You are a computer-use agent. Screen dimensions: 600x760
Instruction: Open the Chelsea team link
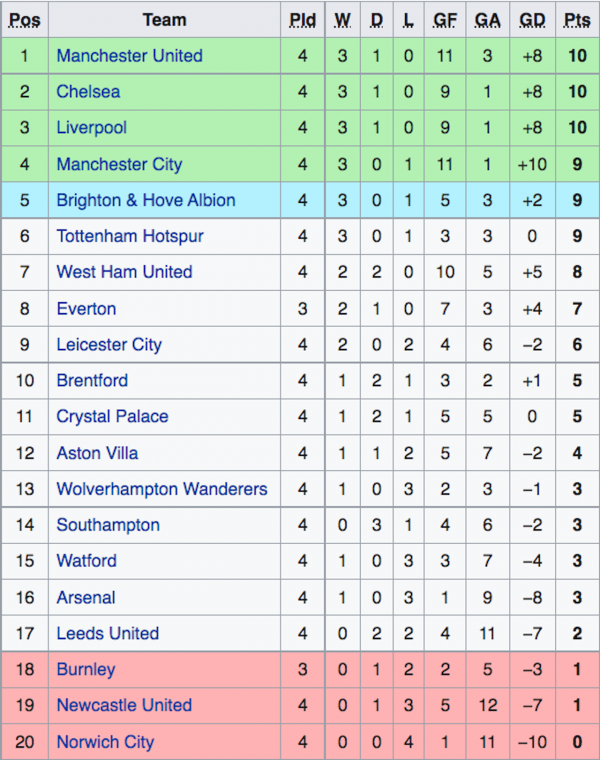pyautogui.click(x=88, y=92)
